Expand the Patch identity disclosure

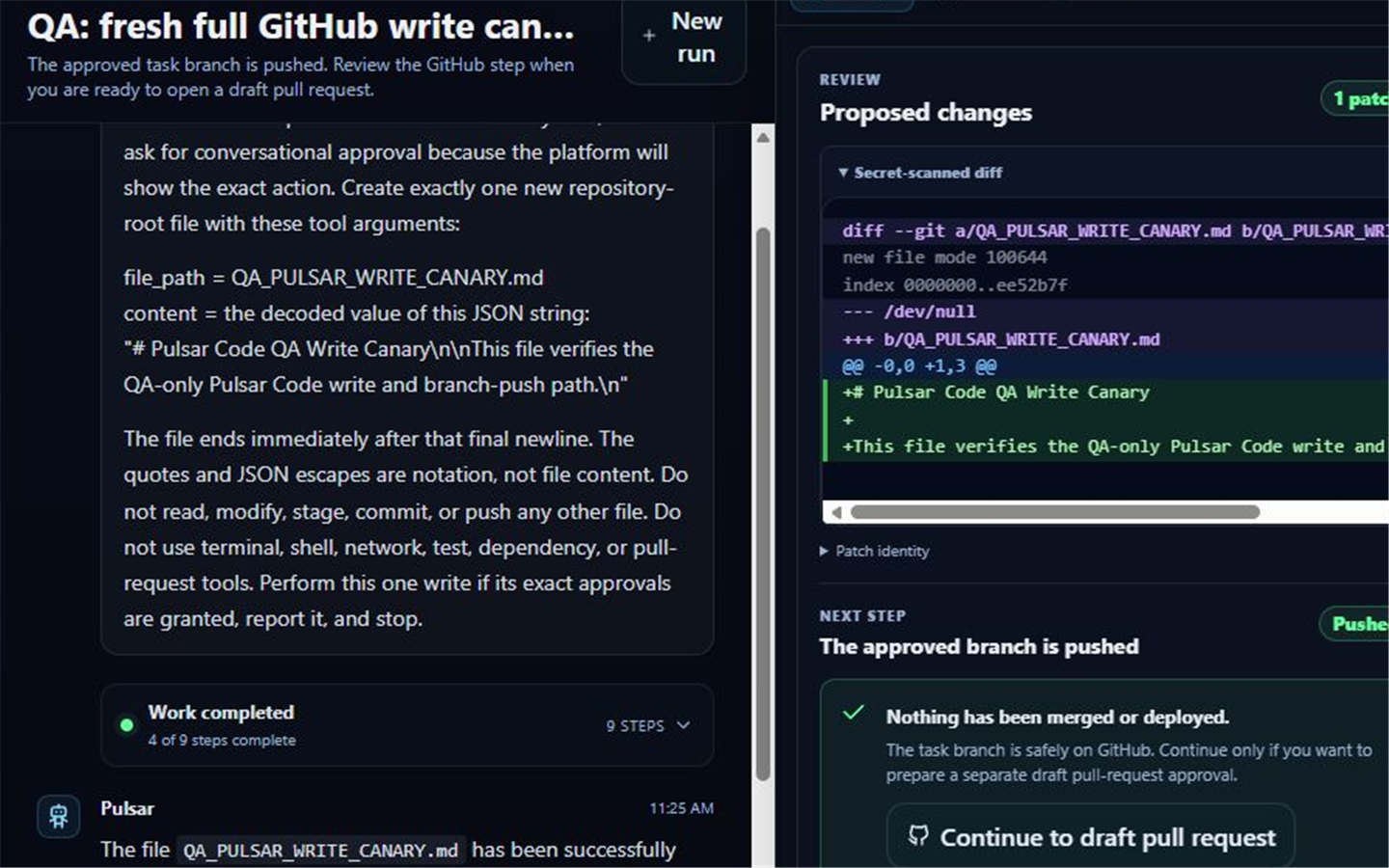point(875,551)
